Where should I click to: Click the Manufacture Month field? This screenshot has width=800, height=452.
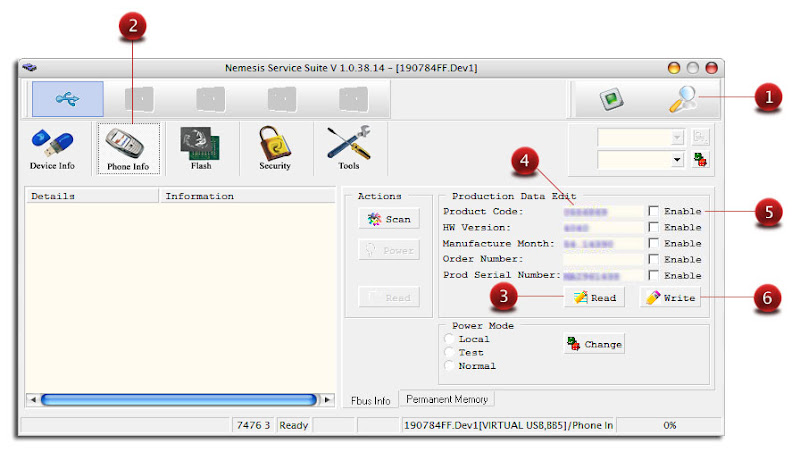tap(603, 244)
